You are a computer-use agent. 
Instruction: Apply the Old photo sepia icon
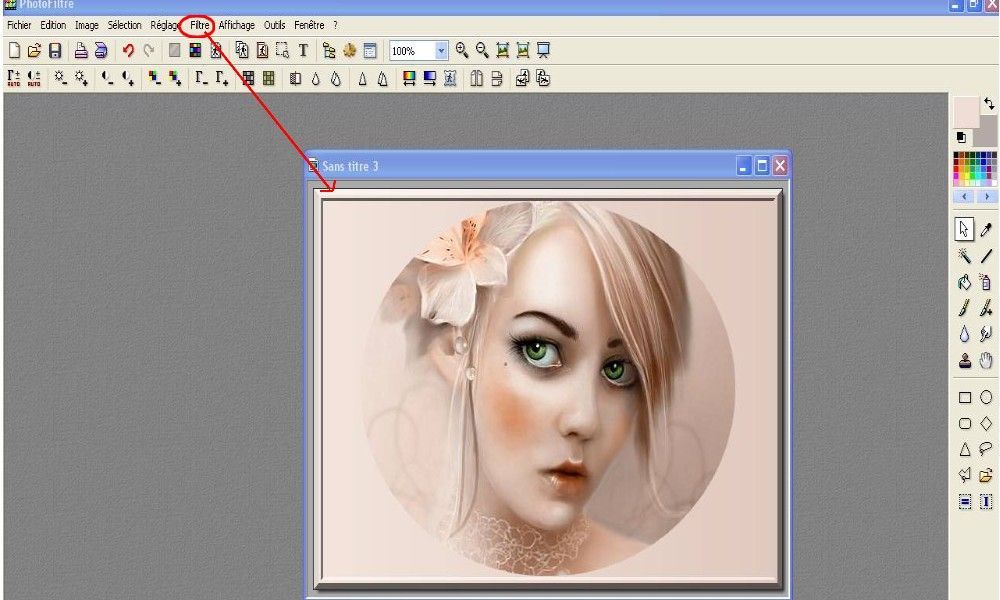(268, 78)
